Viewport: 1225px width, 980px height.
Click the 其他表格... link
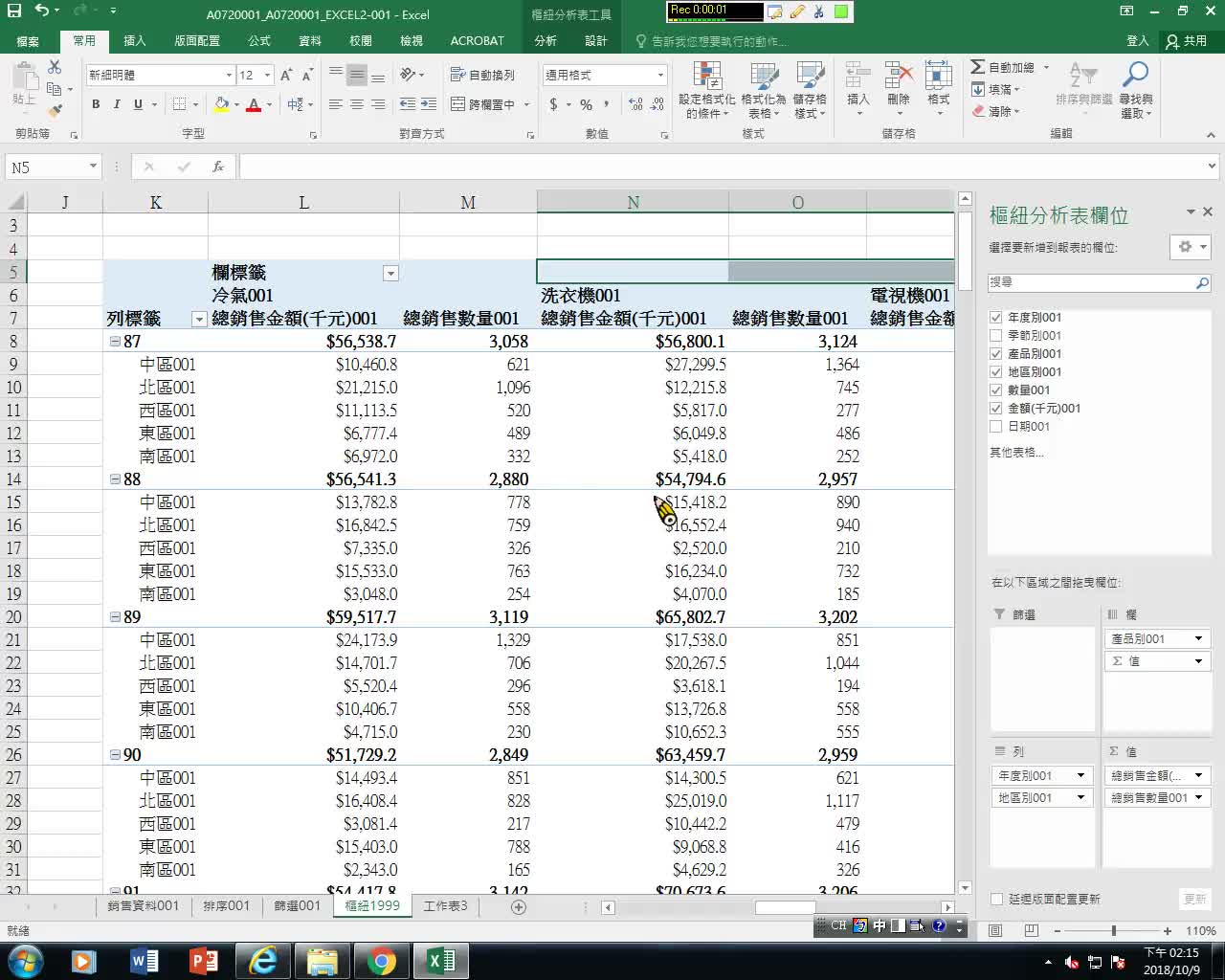pyautogui.click(x=1016, y=452)
